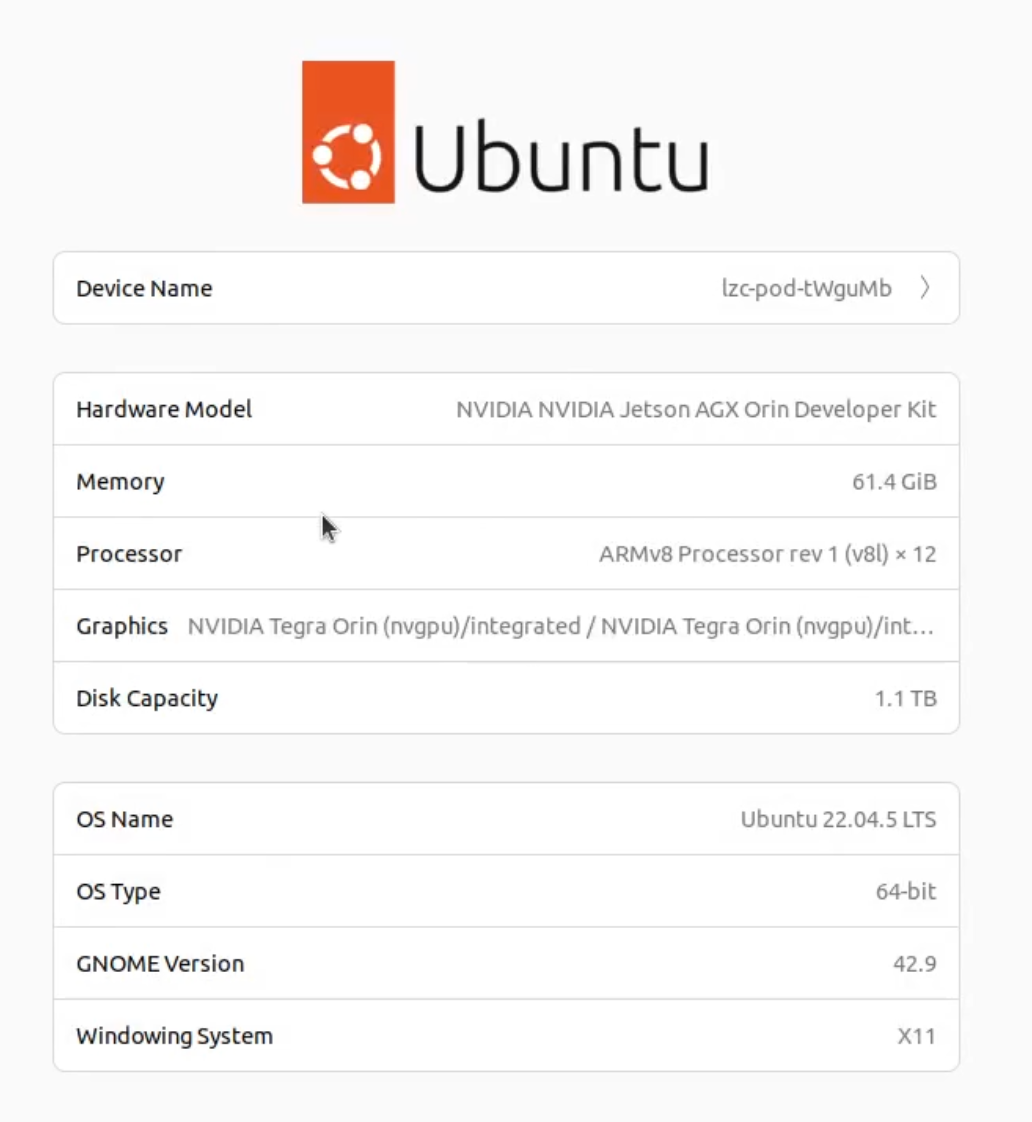1032x1122 pixels.
Task: Click the Jetson AGX Orin Developer Kit value
Action: click(696, 409)
